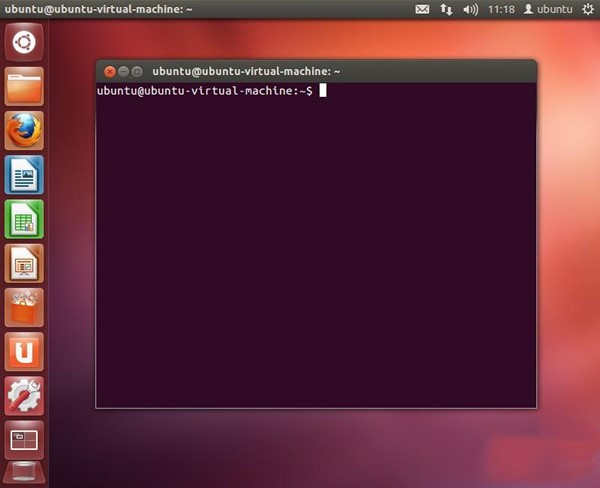This screenshot has width=600, height=488.
Task: Click the 11:18 clock in the panel
Action: point(503,9)
